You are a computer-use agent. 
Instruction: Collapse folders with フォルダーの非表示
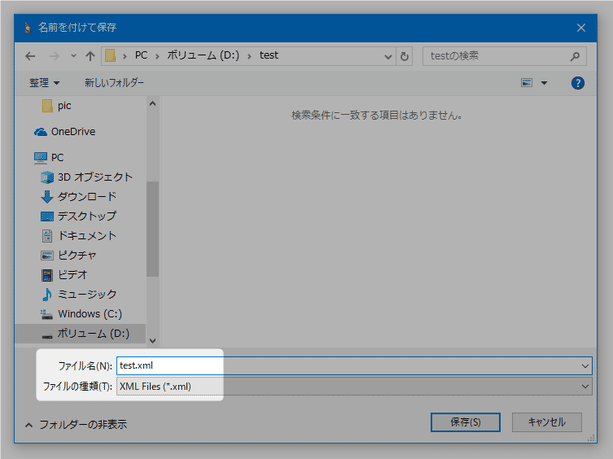coord(75,424)
